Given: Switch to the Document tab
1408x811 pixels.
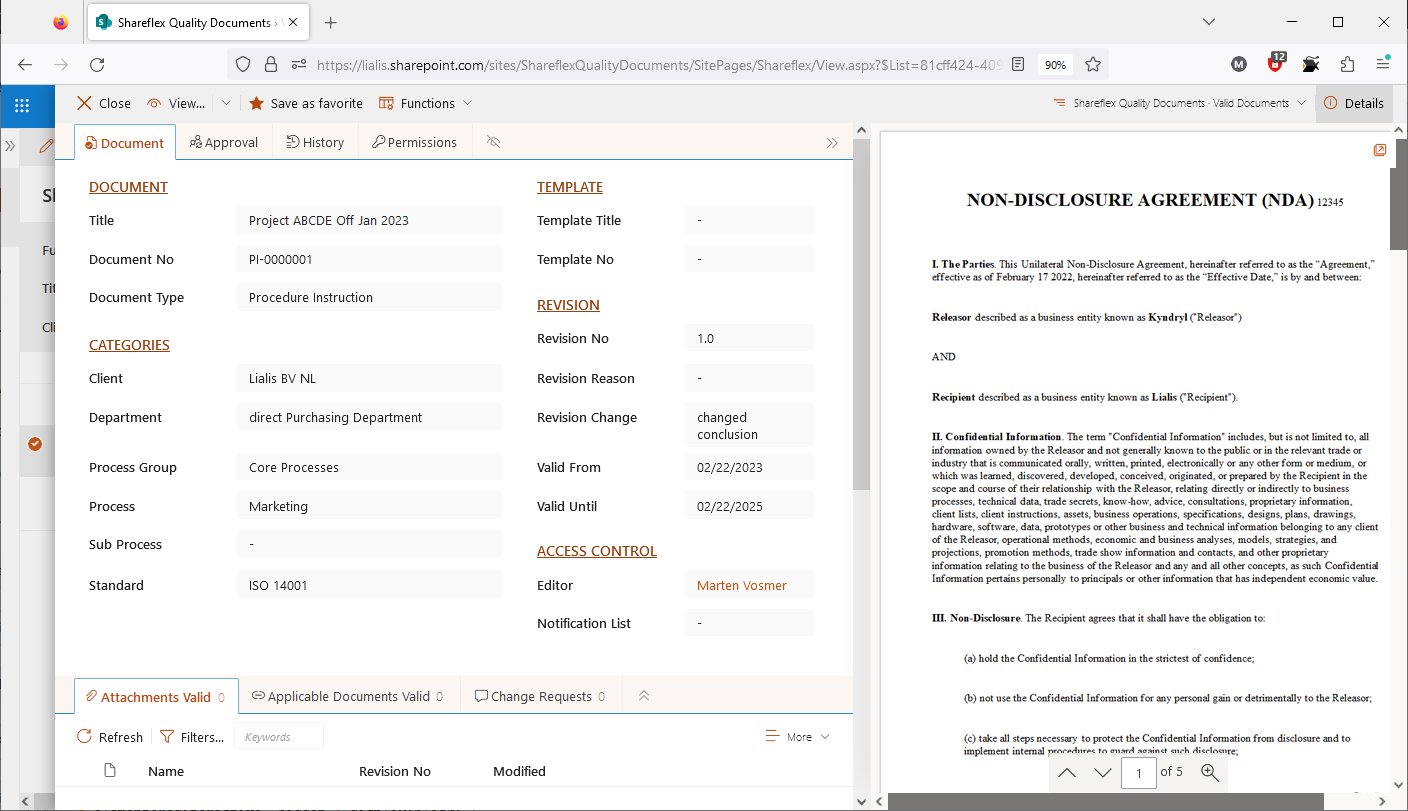Looking at the screenshot, I should 125,142.
